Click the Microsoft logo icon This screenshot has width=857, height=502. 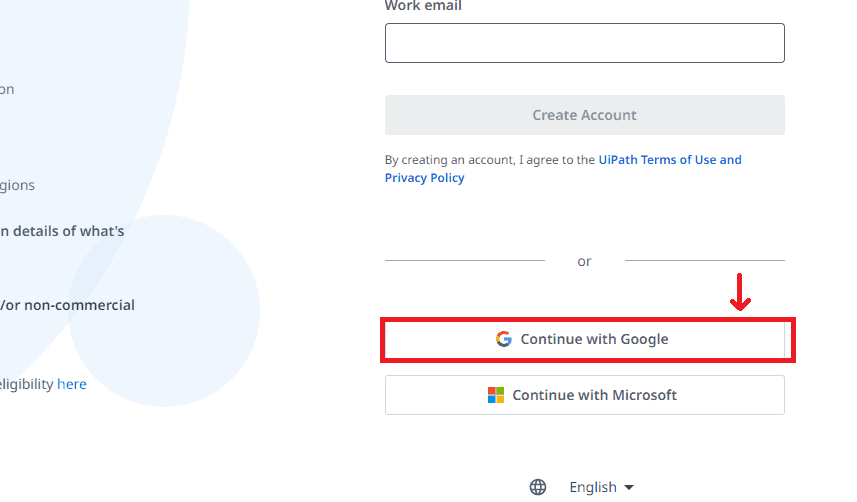click(x=496, y=395)
